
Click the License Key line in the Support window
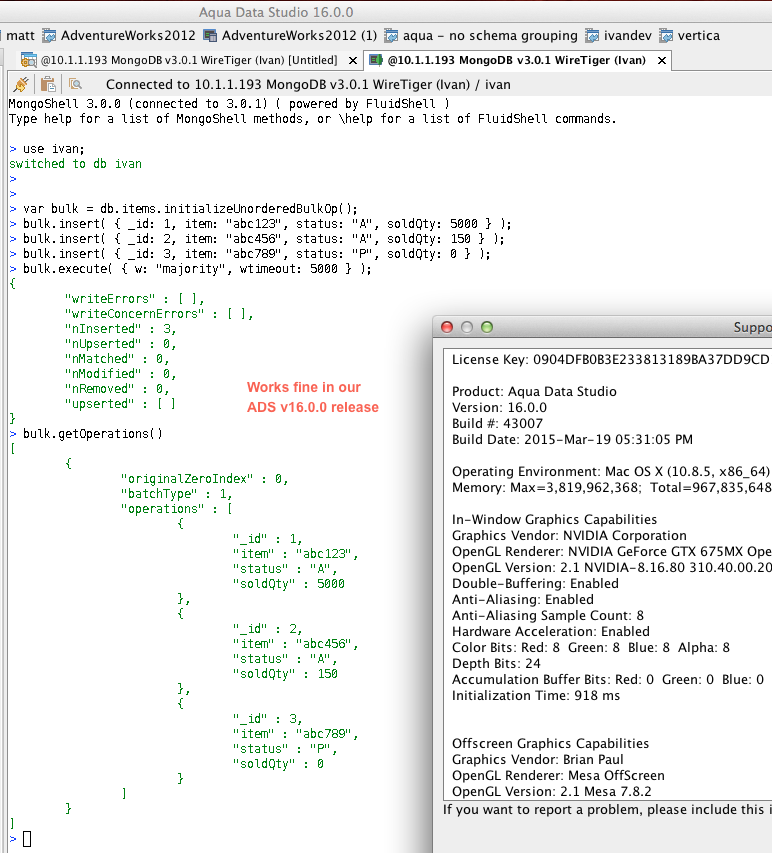click(x=610, y=360)
